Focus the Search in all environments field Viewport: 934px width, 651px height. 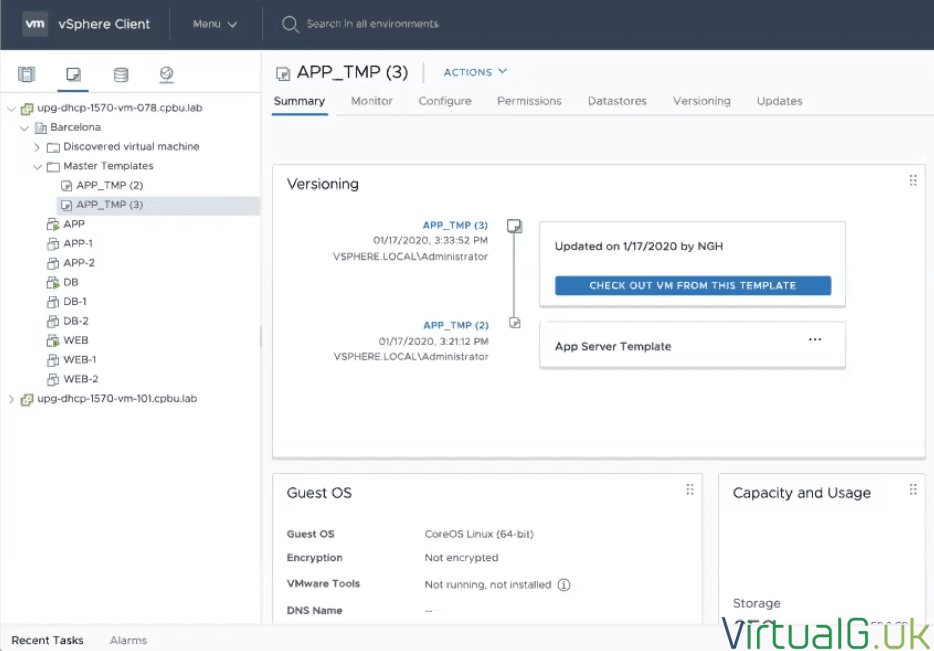click(x=372, y=24)
